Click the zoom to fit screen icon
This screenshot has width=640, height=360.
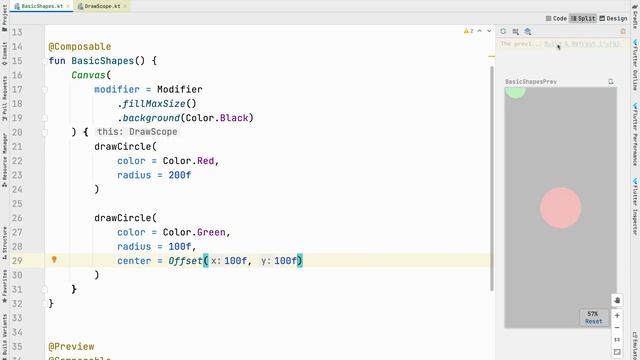tap(617, 352)
